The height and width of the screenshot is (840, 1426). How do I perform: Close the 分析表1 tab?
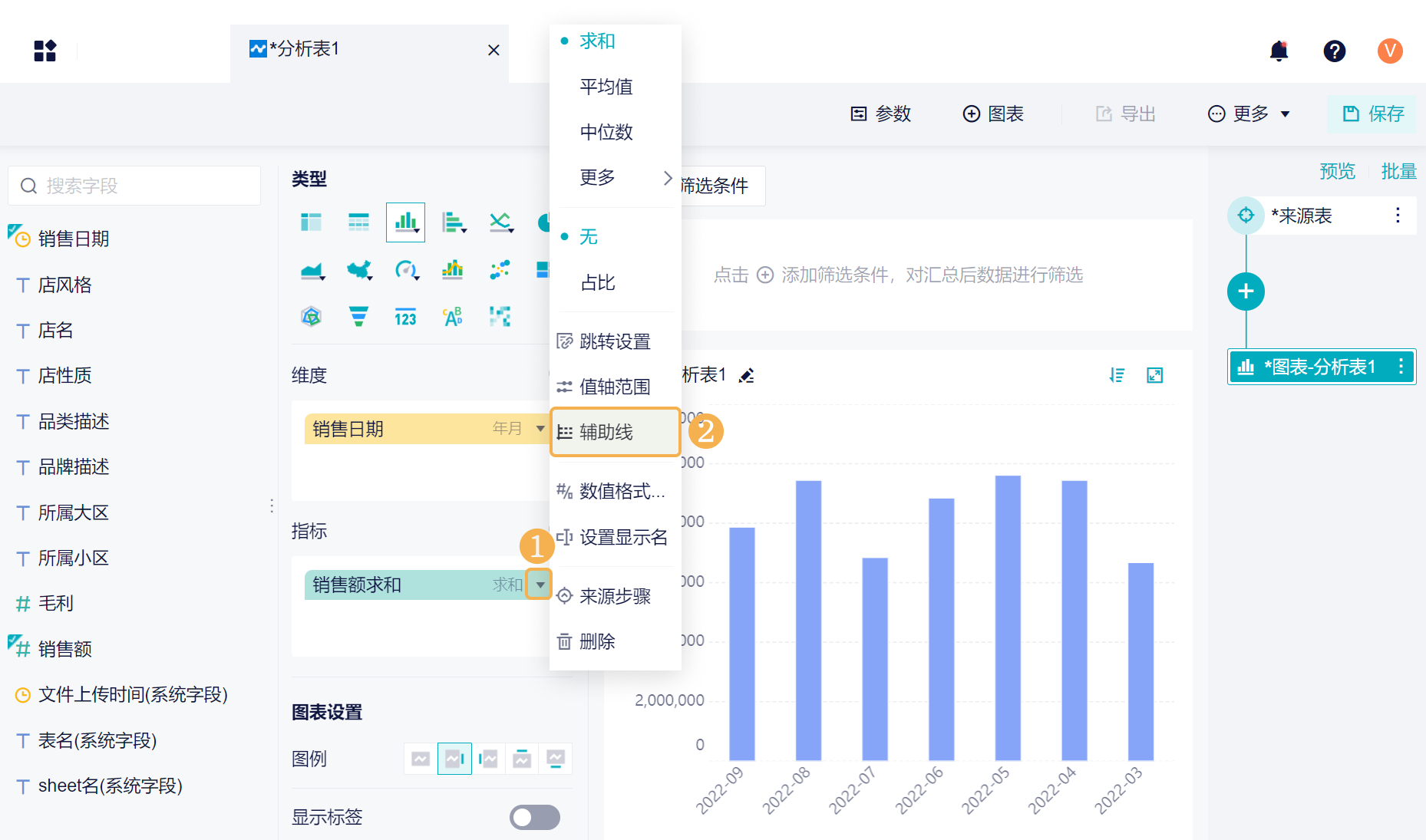click(x=493, y=50)
